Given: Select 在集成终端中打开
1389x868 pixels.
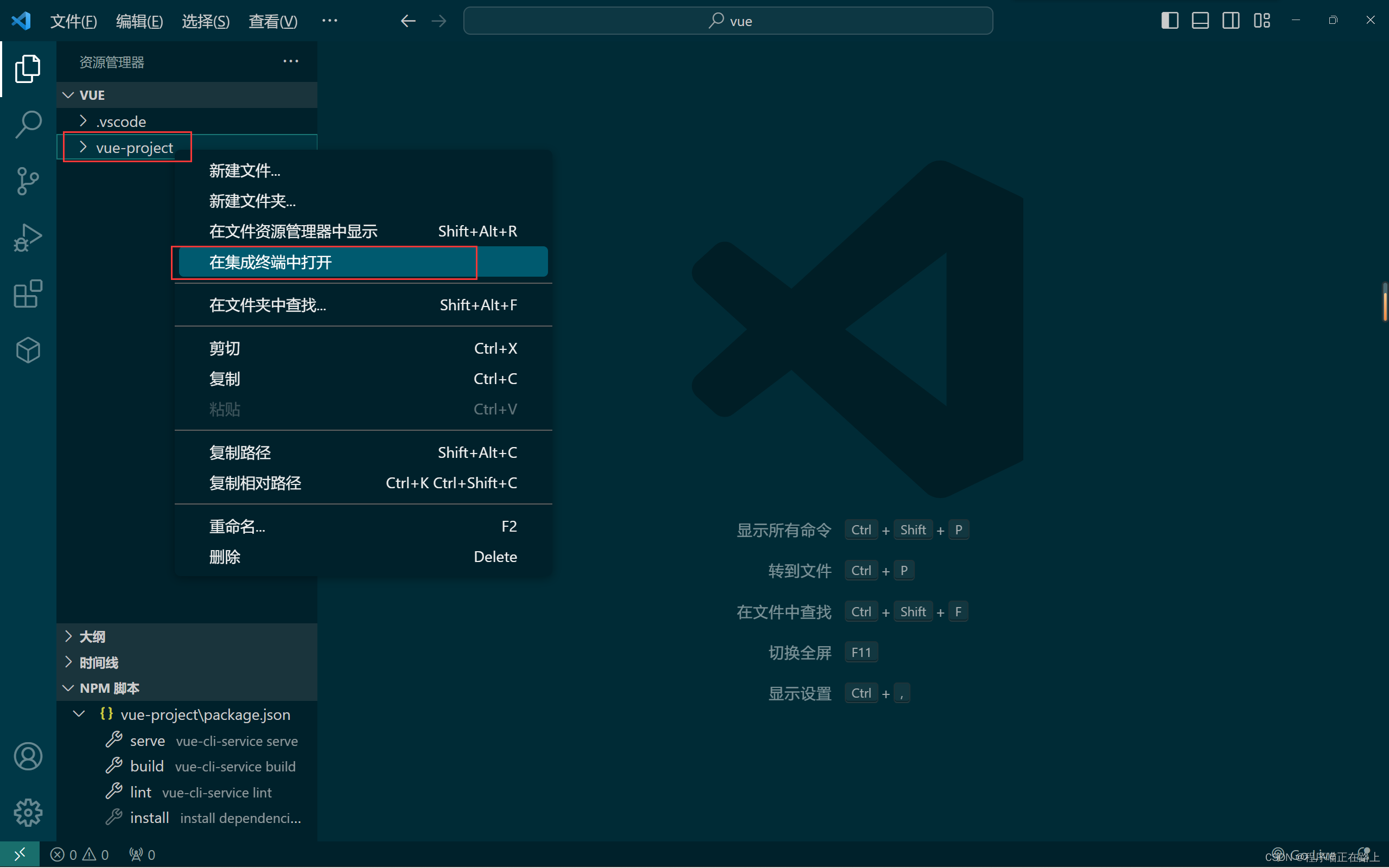Looking at the screenshot, I should (x=364, y=262).
